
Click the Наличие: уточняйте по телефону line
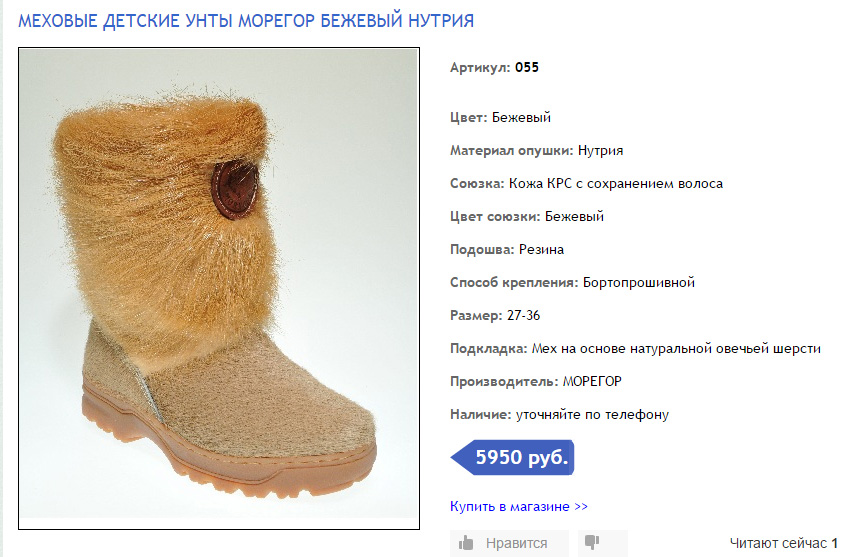[x=559, y=414]
